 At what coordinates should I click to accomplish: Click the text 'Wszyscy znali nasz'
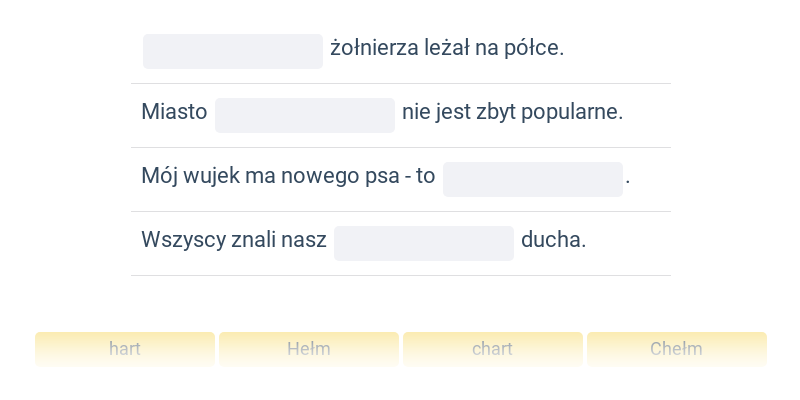(x=234, y=240)
